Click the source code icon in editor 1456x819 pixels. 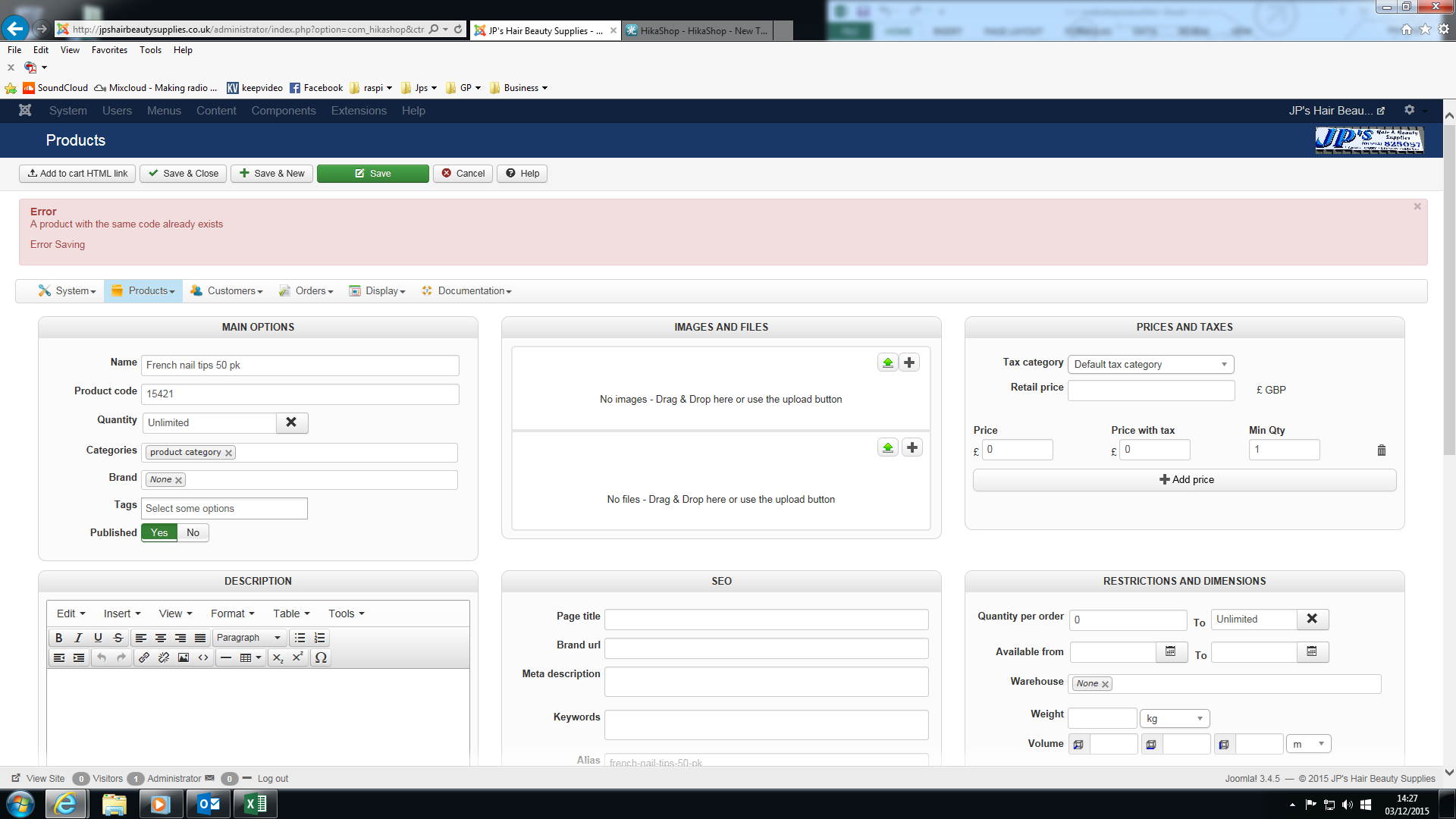coord(203,657)
